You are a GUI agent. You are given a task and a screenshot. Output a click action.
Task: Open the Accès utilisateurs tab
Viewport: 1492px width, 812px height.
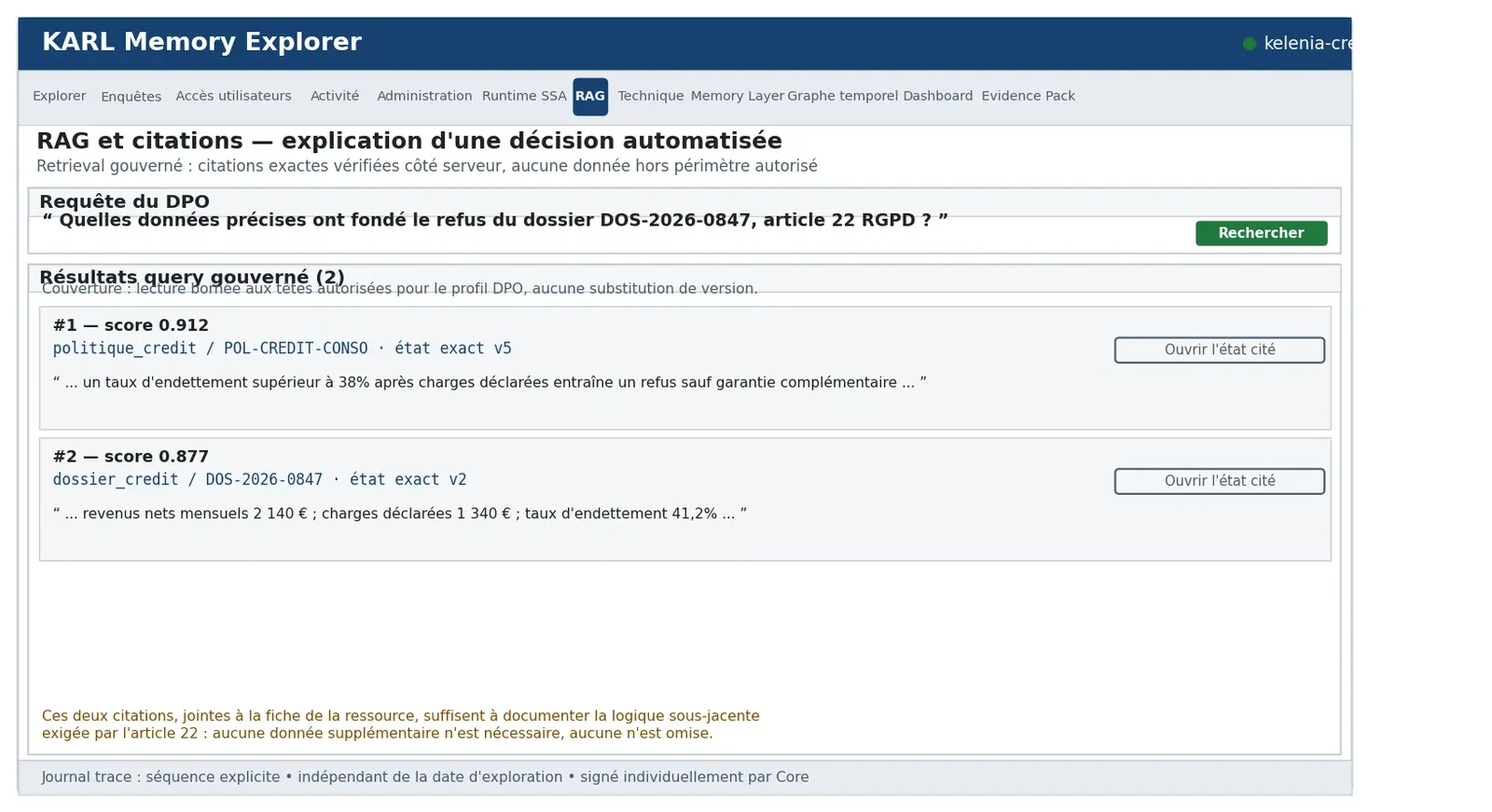(233, 96)
